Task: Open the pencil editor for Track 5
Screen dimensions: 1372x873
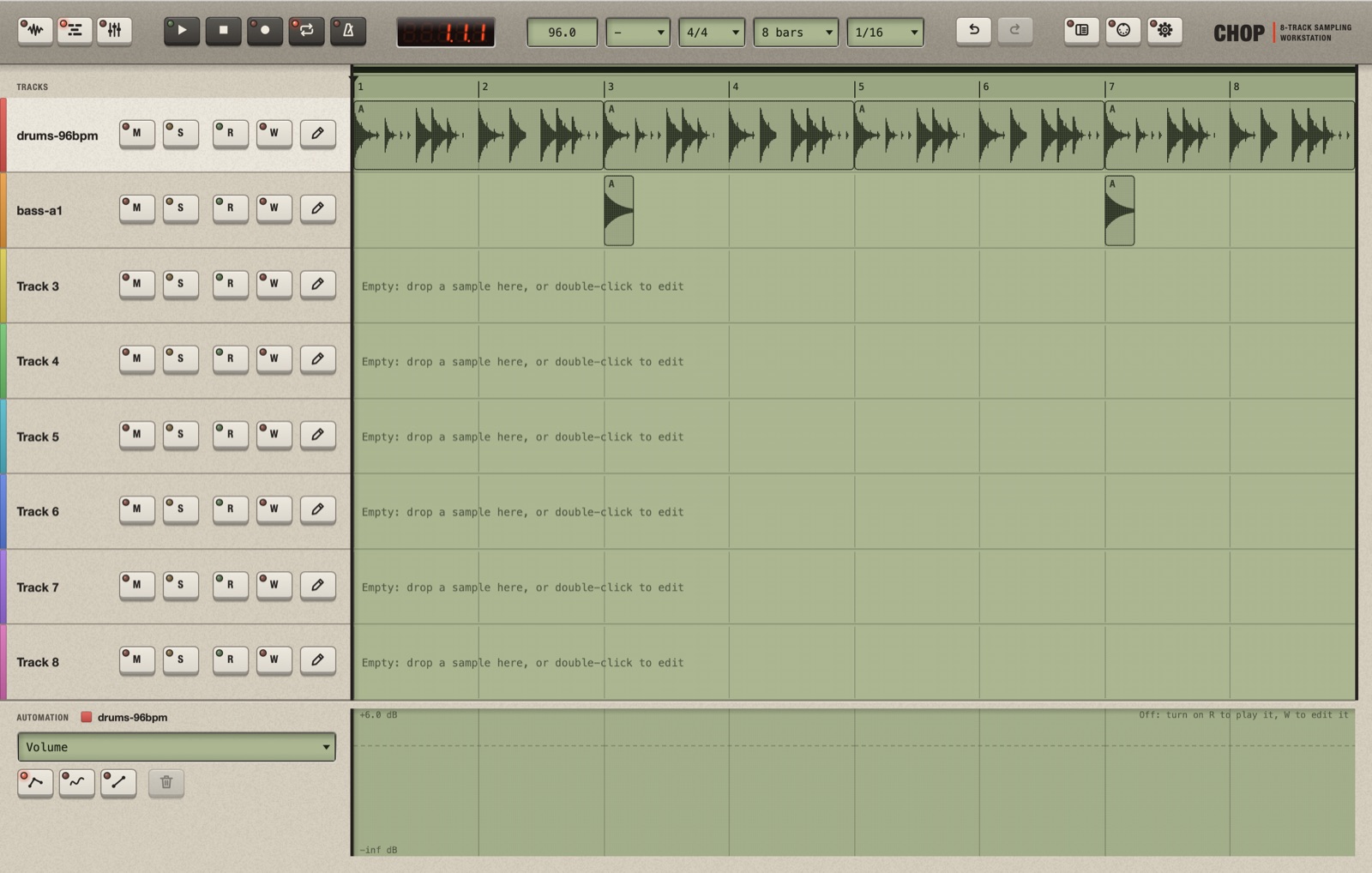Action: [317, 435]
